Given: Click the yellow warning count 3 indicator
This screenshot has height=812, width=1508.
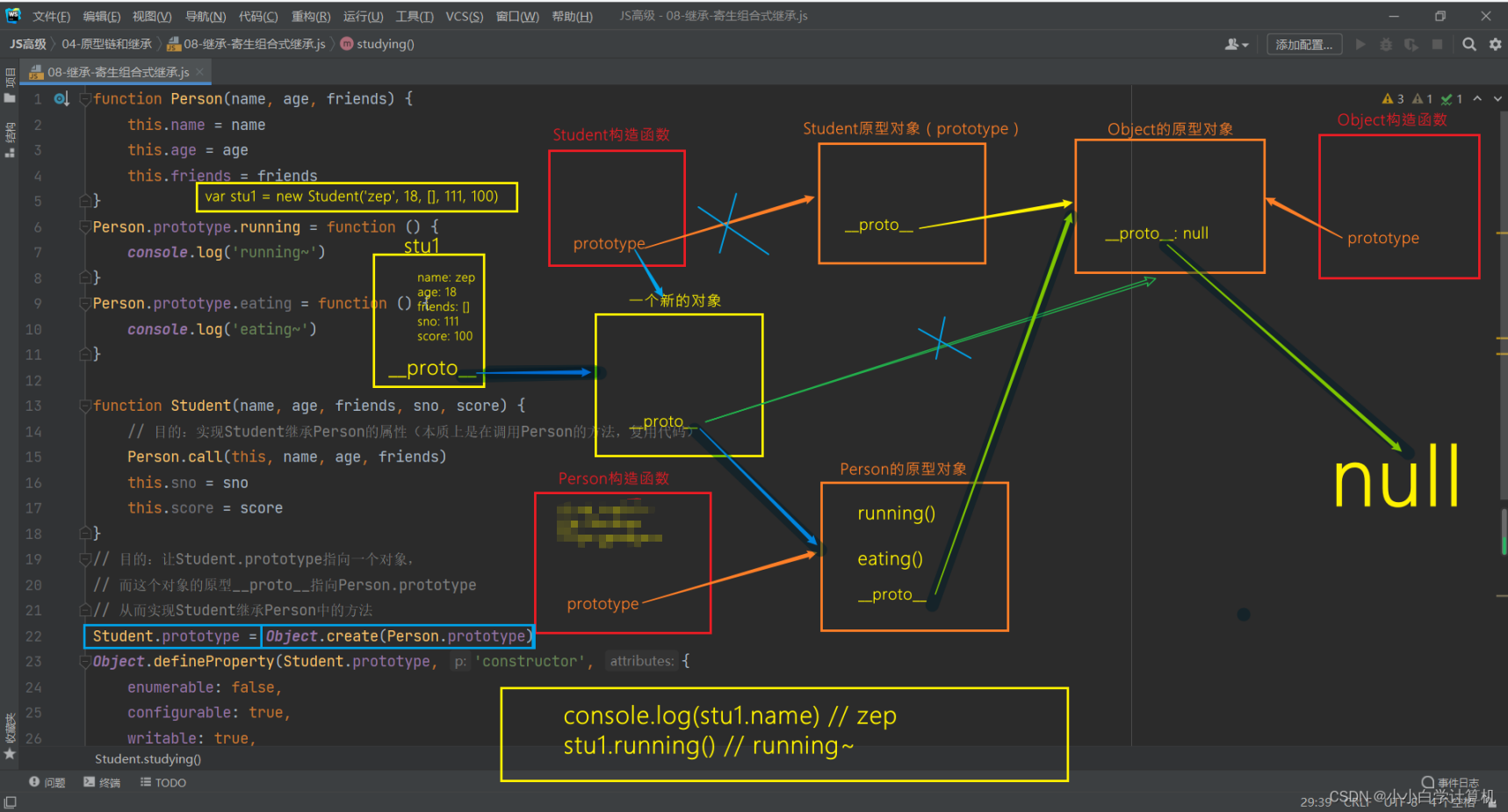Looking at the screenshot, I should 1393,99.
